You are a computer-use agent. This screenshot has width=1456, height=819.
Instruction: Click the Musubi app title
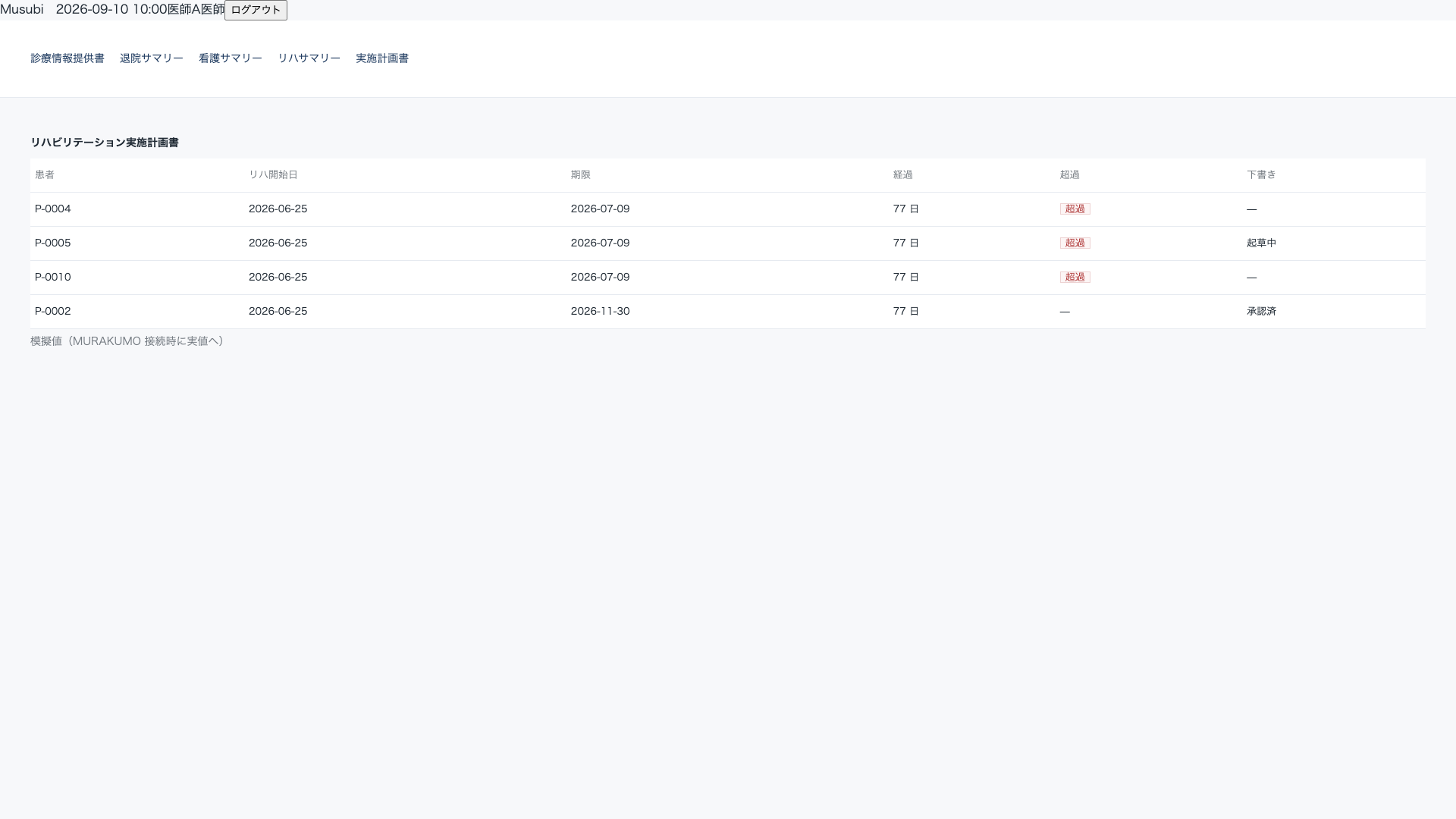22,9
